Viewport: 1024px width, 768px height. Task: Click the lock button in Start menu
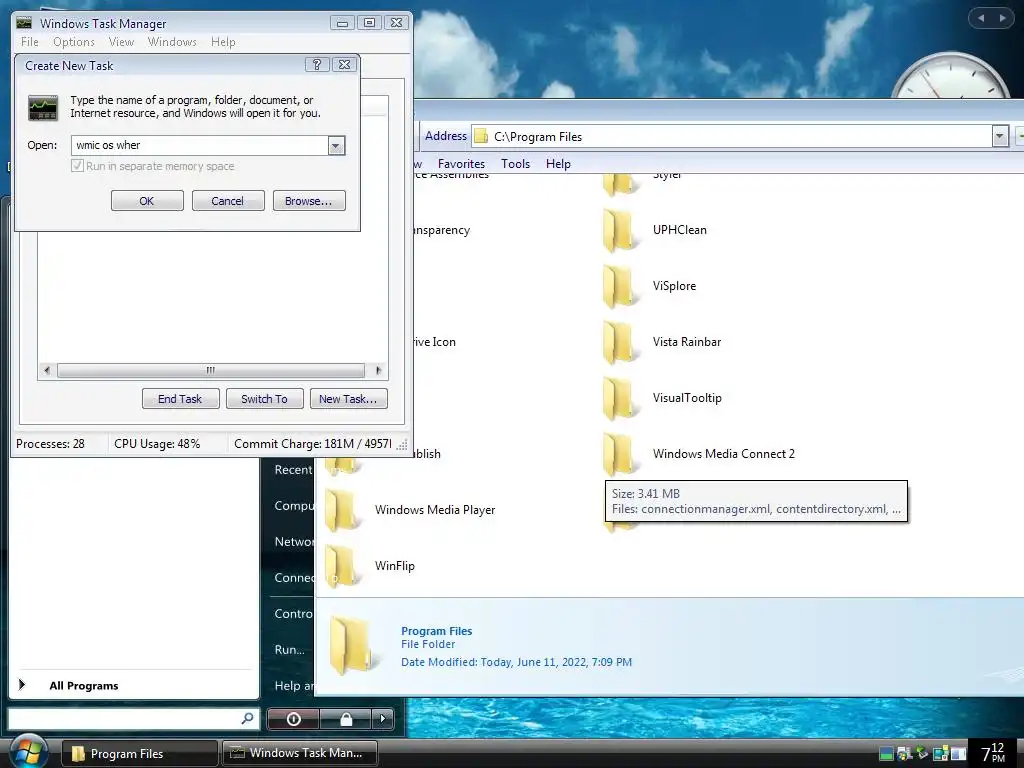[x=345, y=719]
